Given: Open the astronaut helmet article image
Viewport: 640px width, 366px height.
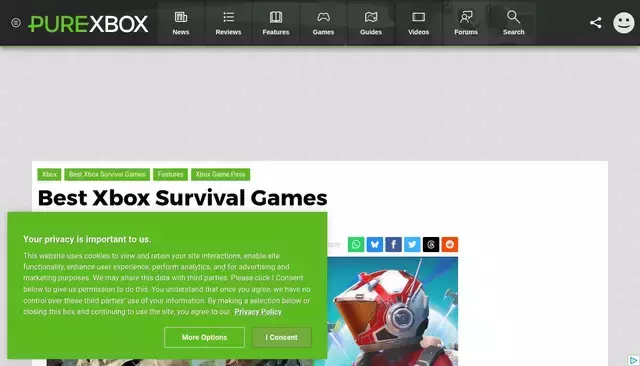Looking at the screenshot, I should pos(392,311).
